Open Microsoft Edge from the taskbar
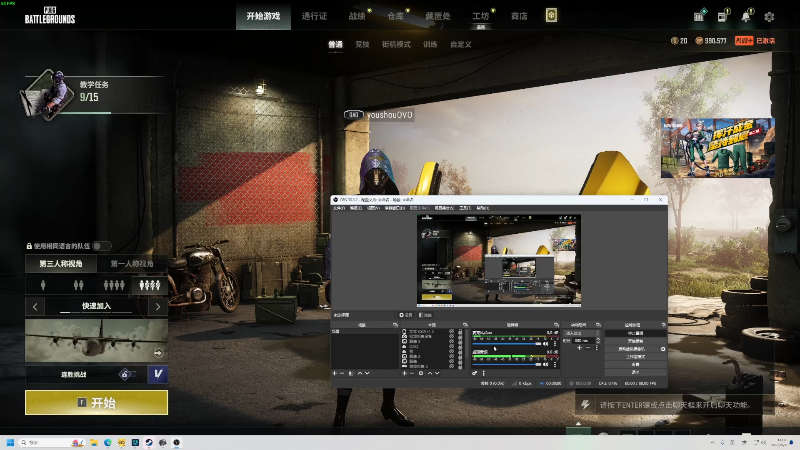 pos(108,442)
